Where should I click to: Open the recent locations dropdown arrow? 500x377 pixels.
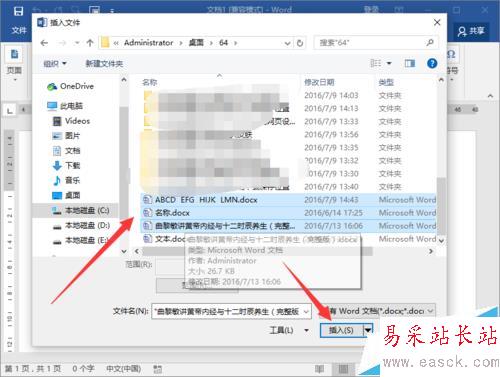(x=77, y=43)
